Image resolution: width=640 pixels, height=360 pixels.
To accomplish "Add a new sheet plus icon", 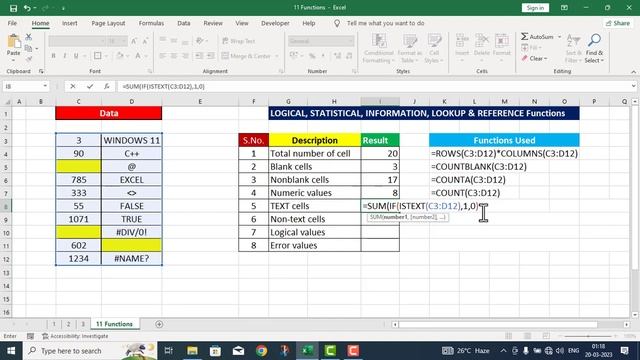I will [x=159, y=324].
